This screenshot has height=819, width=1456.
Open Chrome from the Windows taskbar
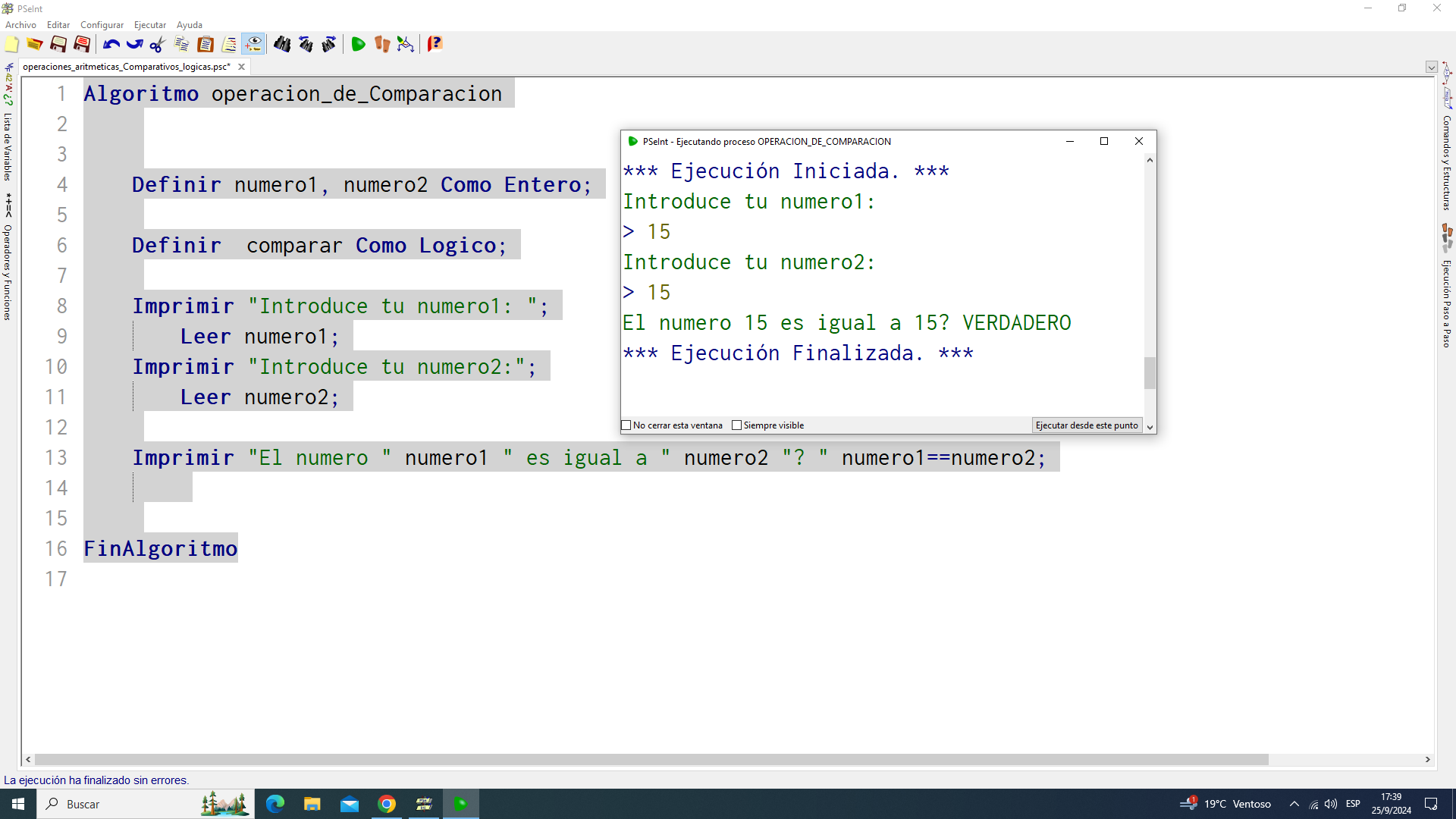(x=387, y=804)
